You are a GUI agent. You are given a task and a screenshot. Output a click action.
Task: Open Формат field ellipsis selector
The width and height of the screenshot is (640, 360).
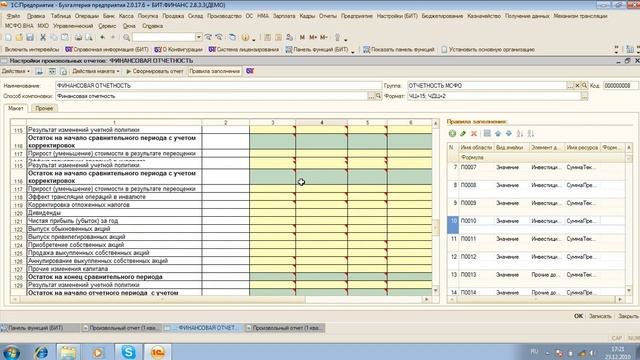coord(584,96)
